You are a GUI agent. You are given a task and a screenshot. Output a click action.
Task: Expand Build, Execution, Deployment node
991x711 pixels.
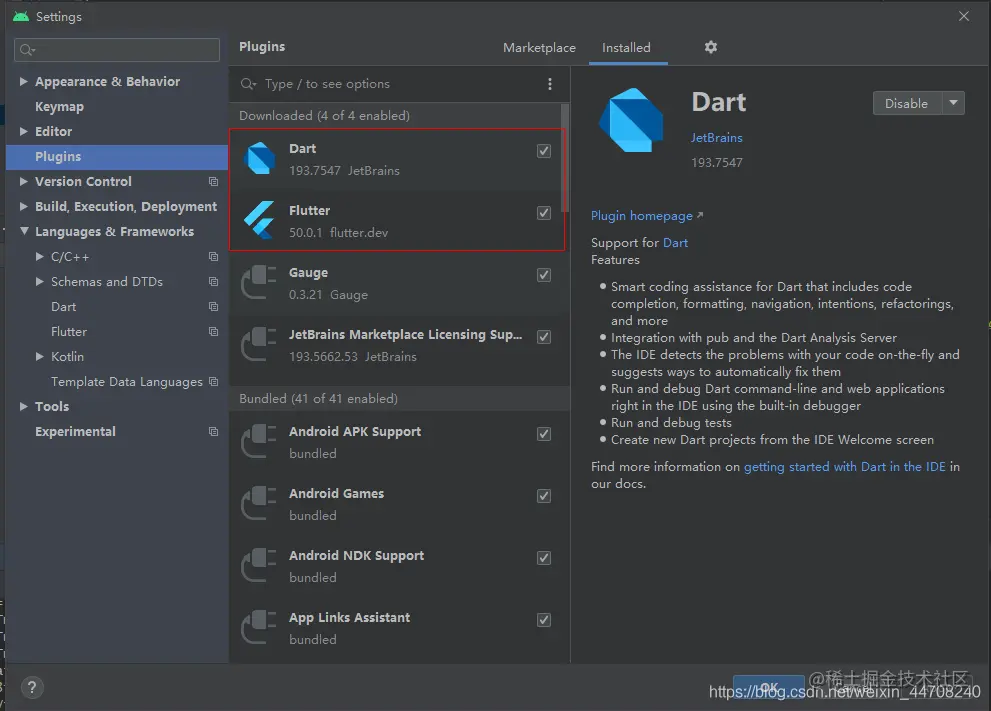tap(23, 206)
